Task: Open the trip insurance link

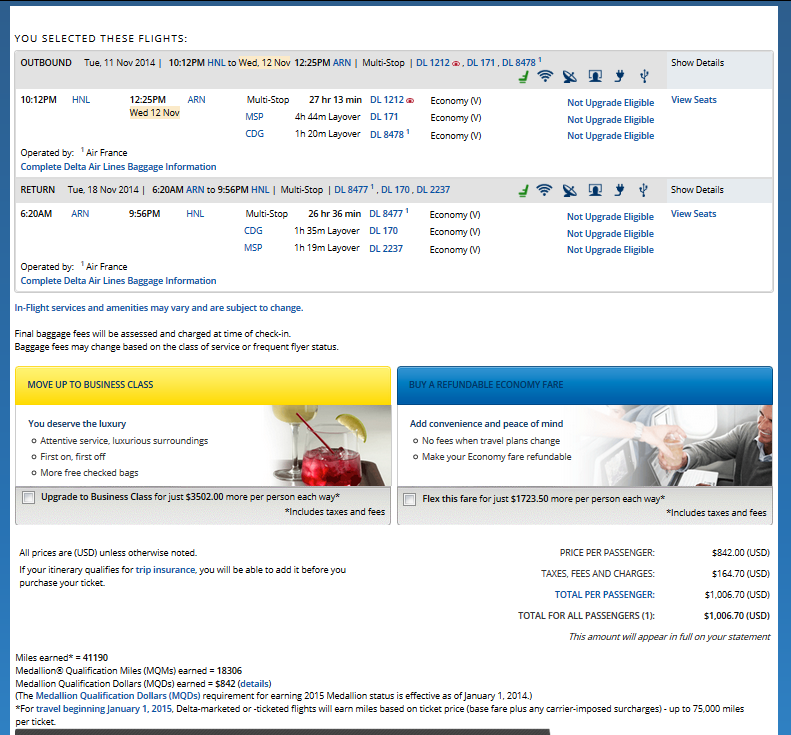Action: coord(165,570)
